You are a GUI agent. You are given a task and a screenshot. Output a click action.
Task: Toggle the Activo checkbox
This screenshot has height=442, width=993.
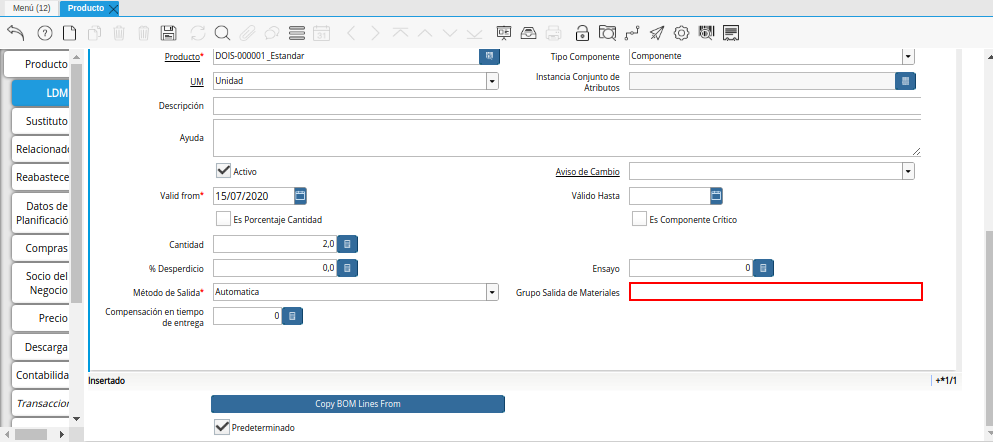(x=223, y=171)
